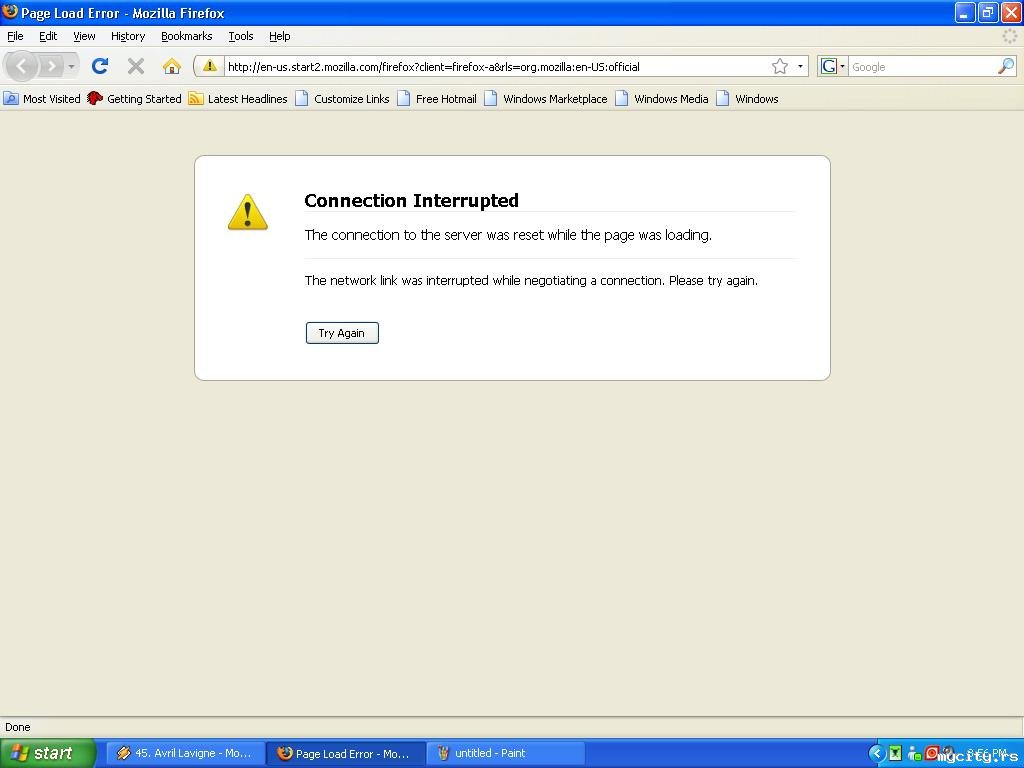Image resolution: width=1024 pixels, height=768 pixels.
Task: Close the Firefox window
Action: (x=1010, y=12)
